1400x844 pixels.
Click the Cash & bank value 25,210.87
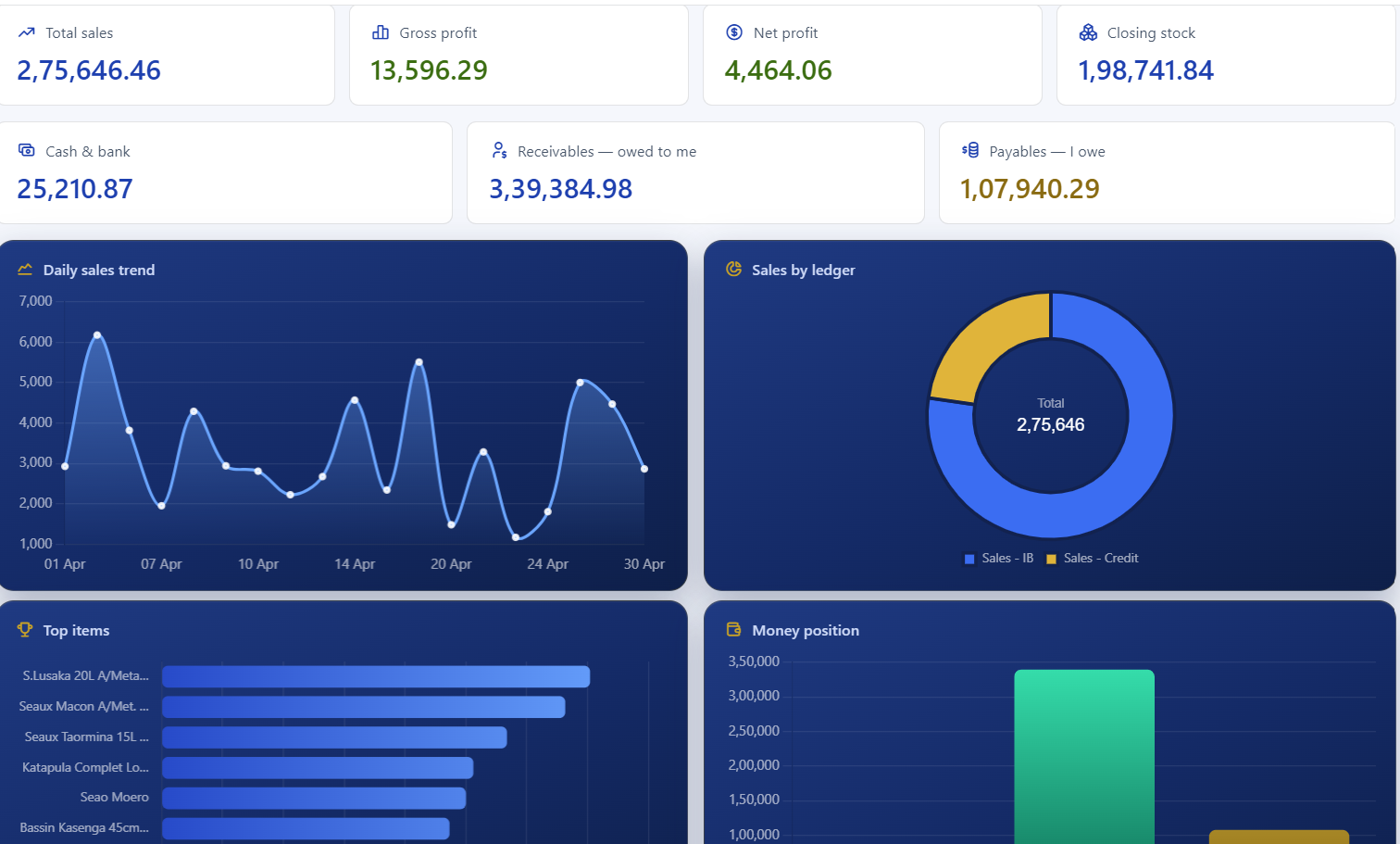[75, 189]
